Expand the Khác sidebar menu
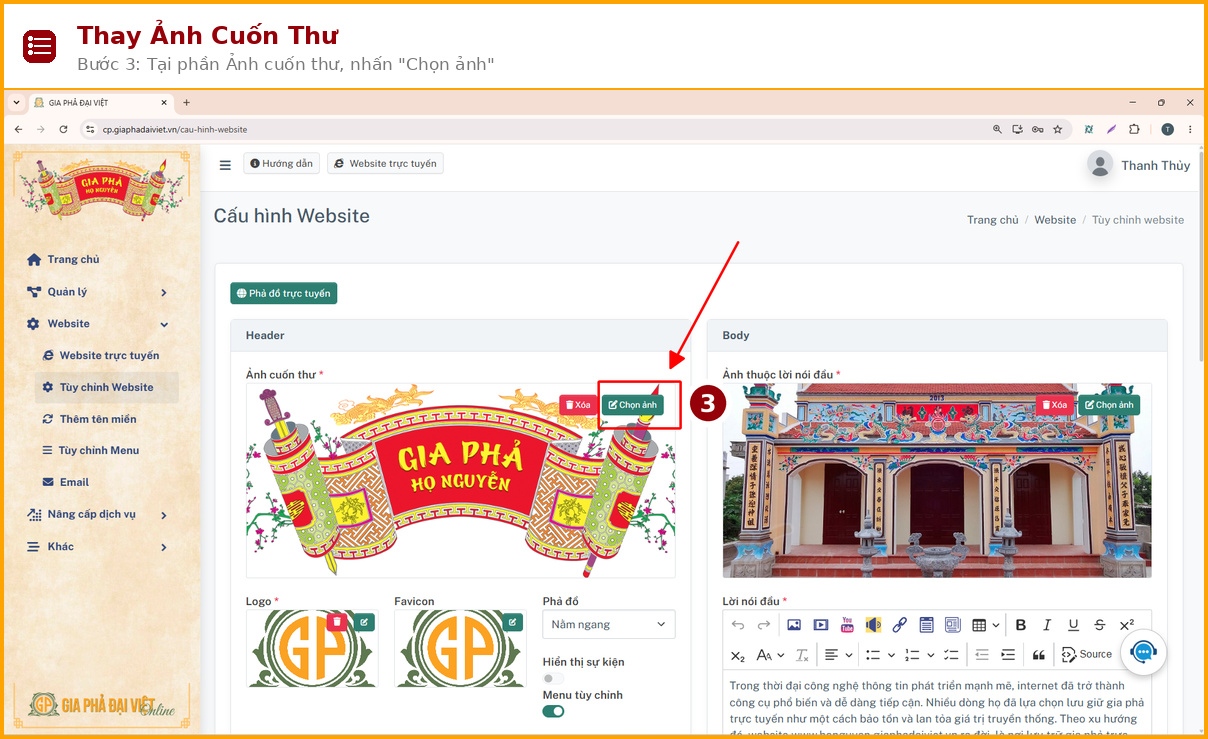Screen dimensions: 1208x739 tap(97, 547)
